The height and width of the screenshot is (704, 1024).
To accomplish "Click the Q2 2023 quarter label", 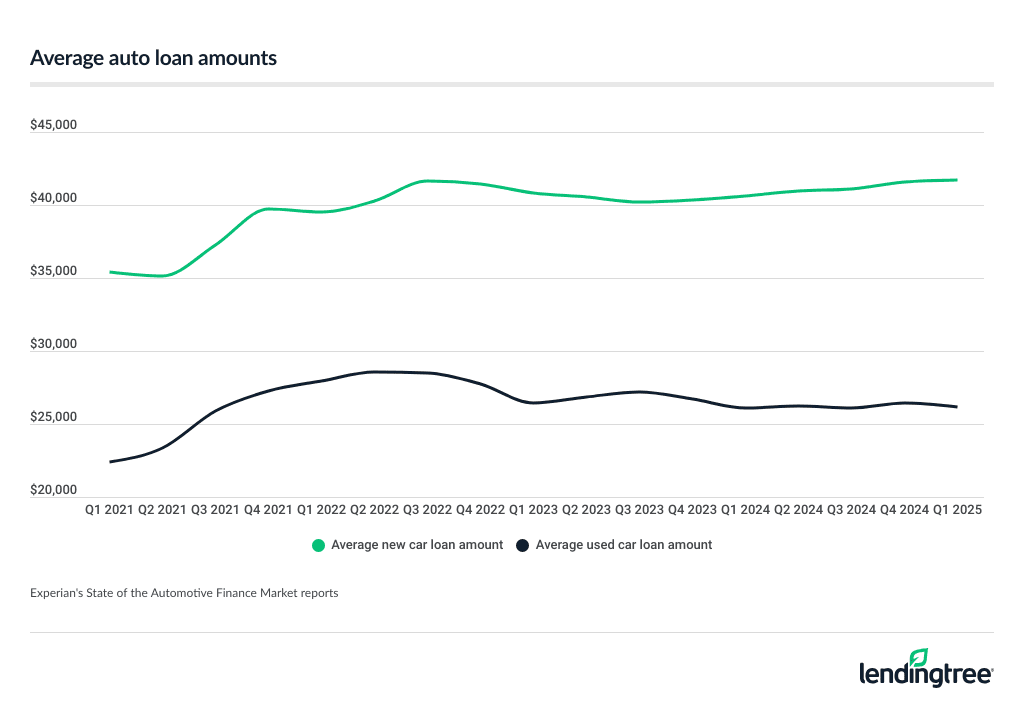I will pyautogui.click(x=586, y=509).
